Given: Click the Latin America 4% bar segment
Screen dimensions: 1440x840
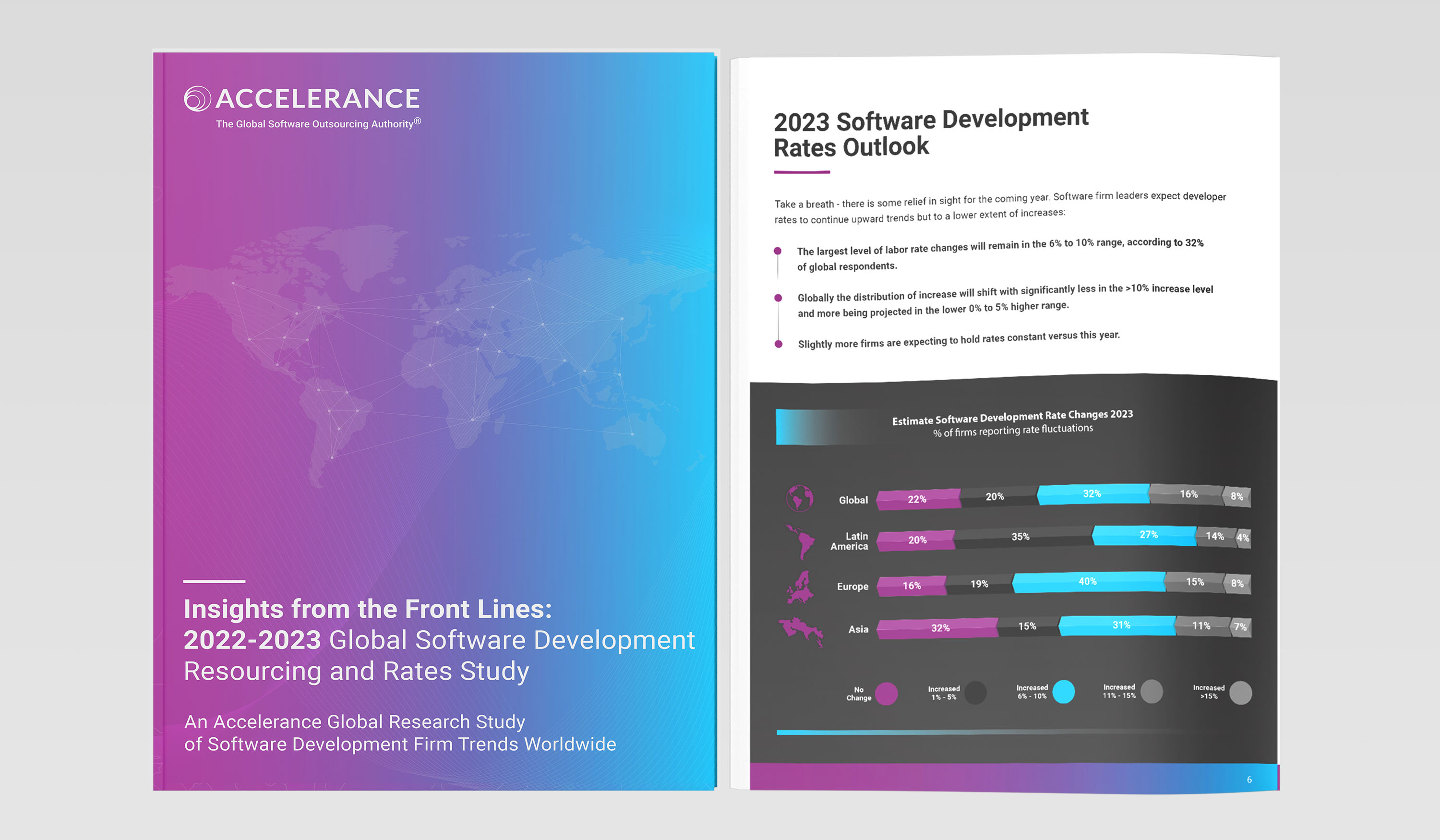Looking at the screenshot, I should pyautogui.click(x=1243, y=538).
